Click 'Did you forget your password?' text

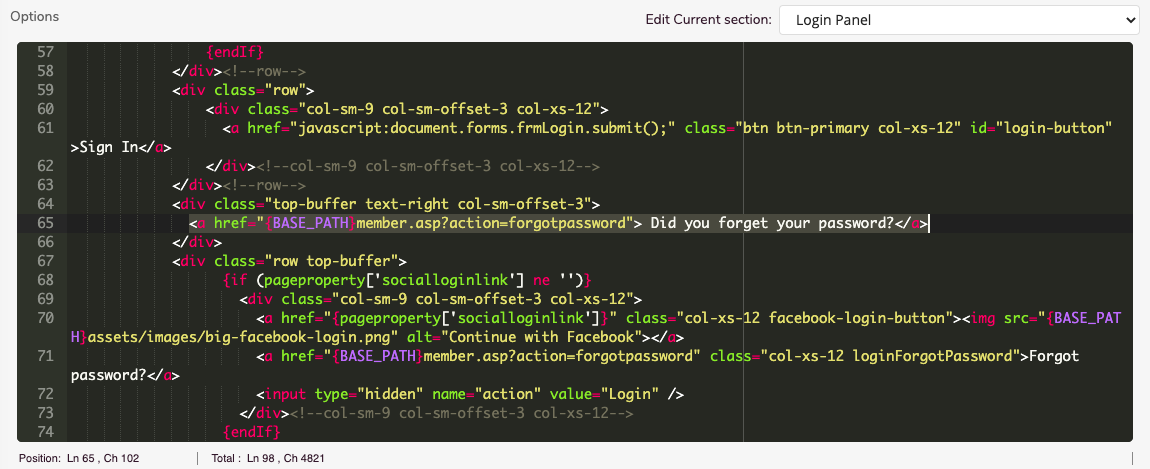click(772, 223)
